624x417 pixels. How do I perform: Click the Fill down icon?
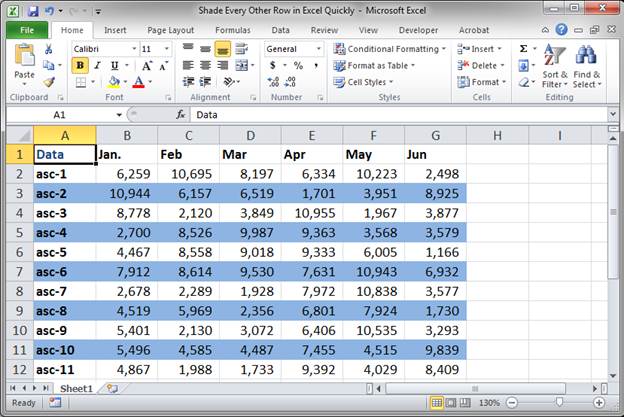[524, 65]
